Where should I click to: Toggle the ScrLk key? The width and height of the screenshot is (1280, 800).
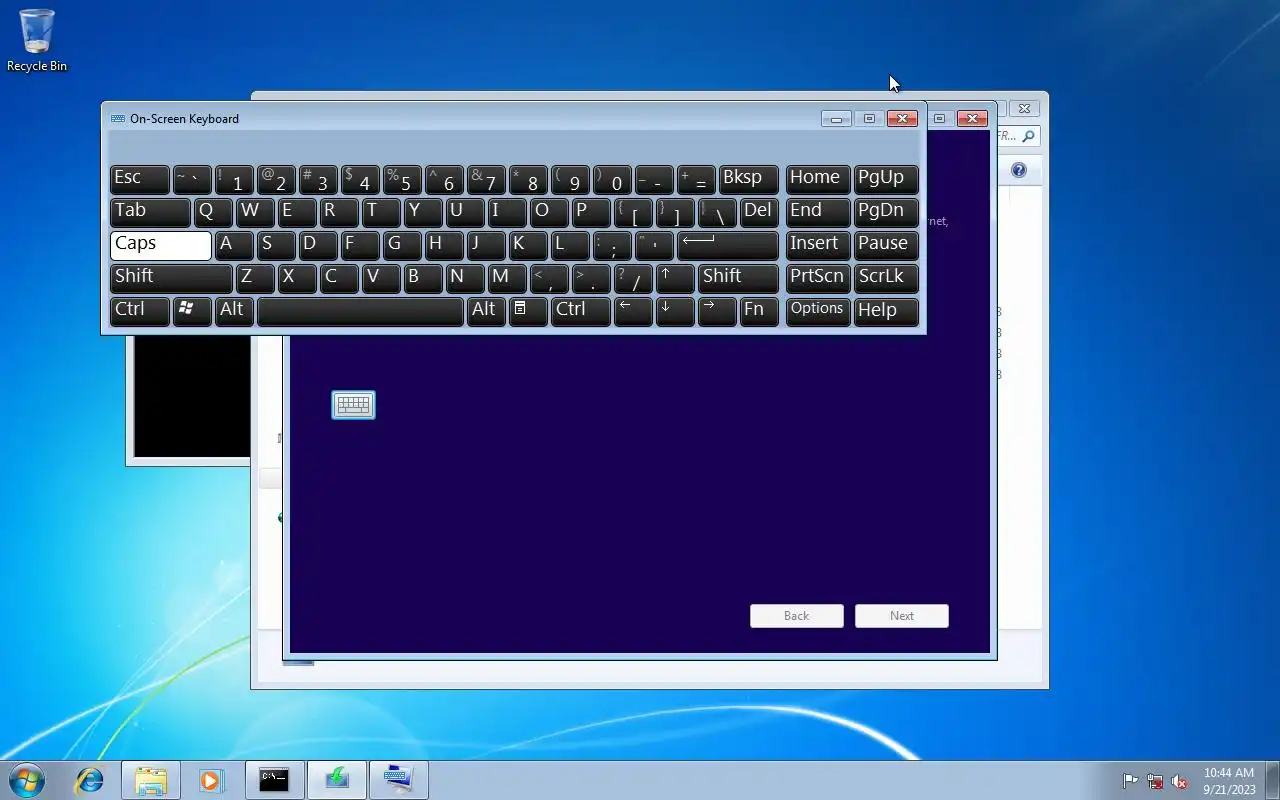(x=886, y=278)
